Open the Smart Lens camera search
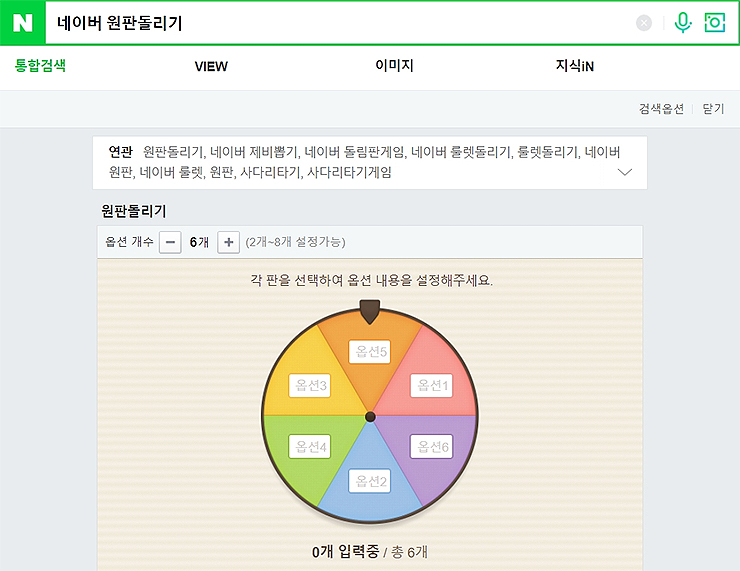 tap(715, 22)
